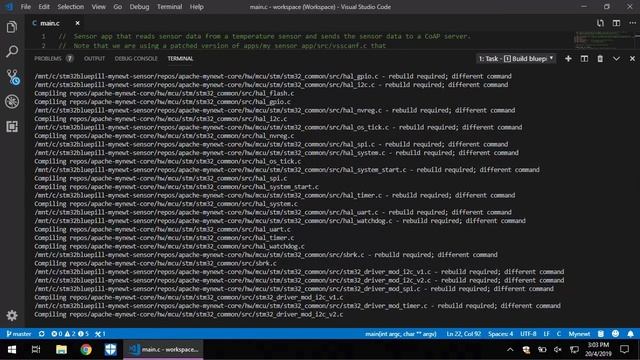This screenshot has width=640, height=360.
Task: Open the Help menu
Action: click(197, 7)
